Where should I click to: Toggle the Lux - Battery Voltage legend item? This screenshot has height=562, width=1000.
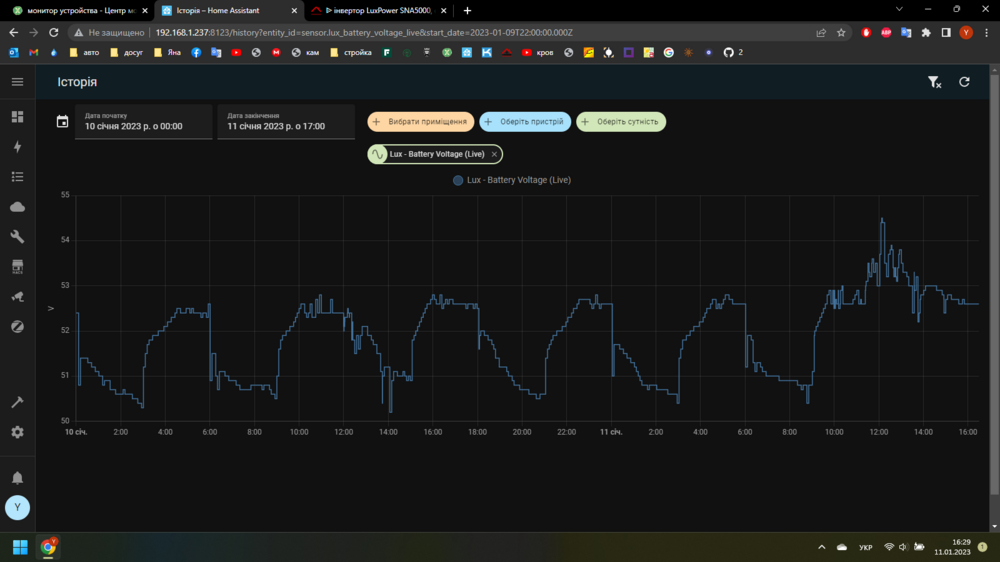[x=511, y=181]
